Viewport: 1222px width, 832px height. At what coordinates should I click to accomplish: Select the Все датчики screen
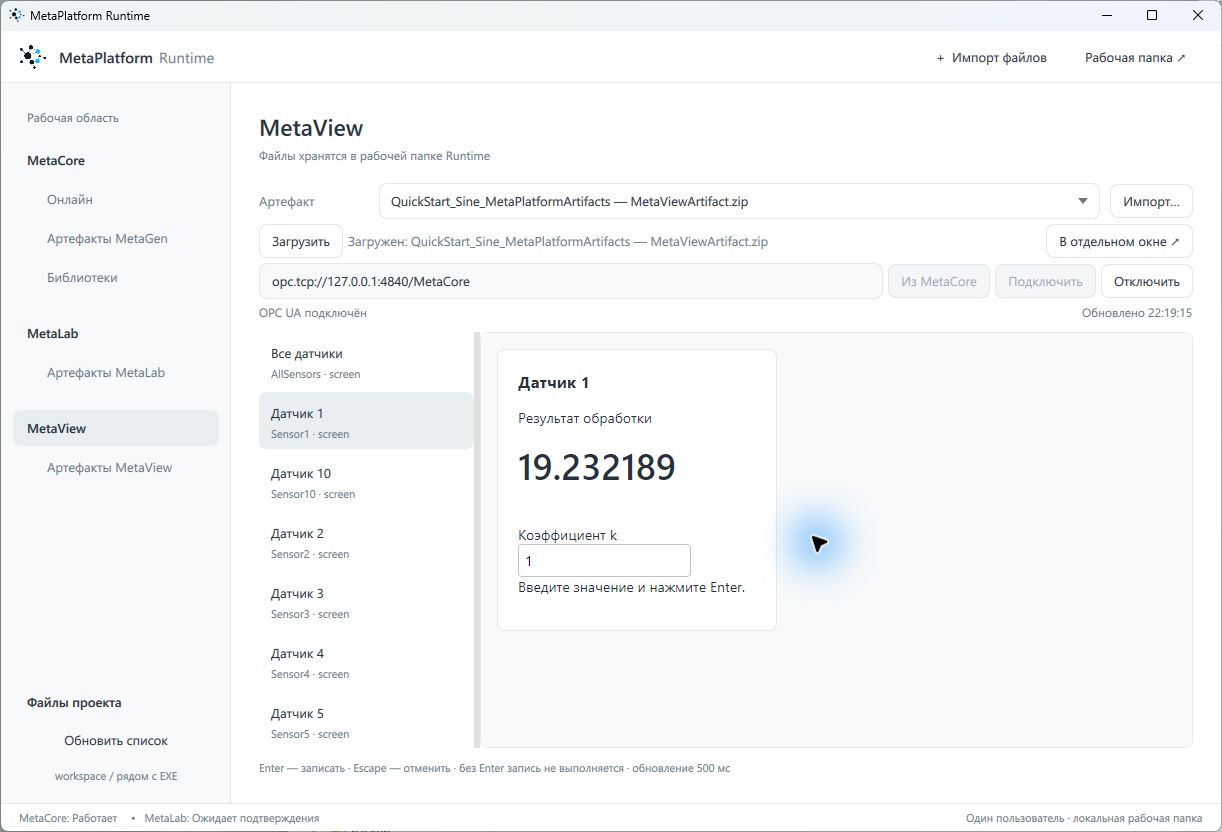point(366,362)
